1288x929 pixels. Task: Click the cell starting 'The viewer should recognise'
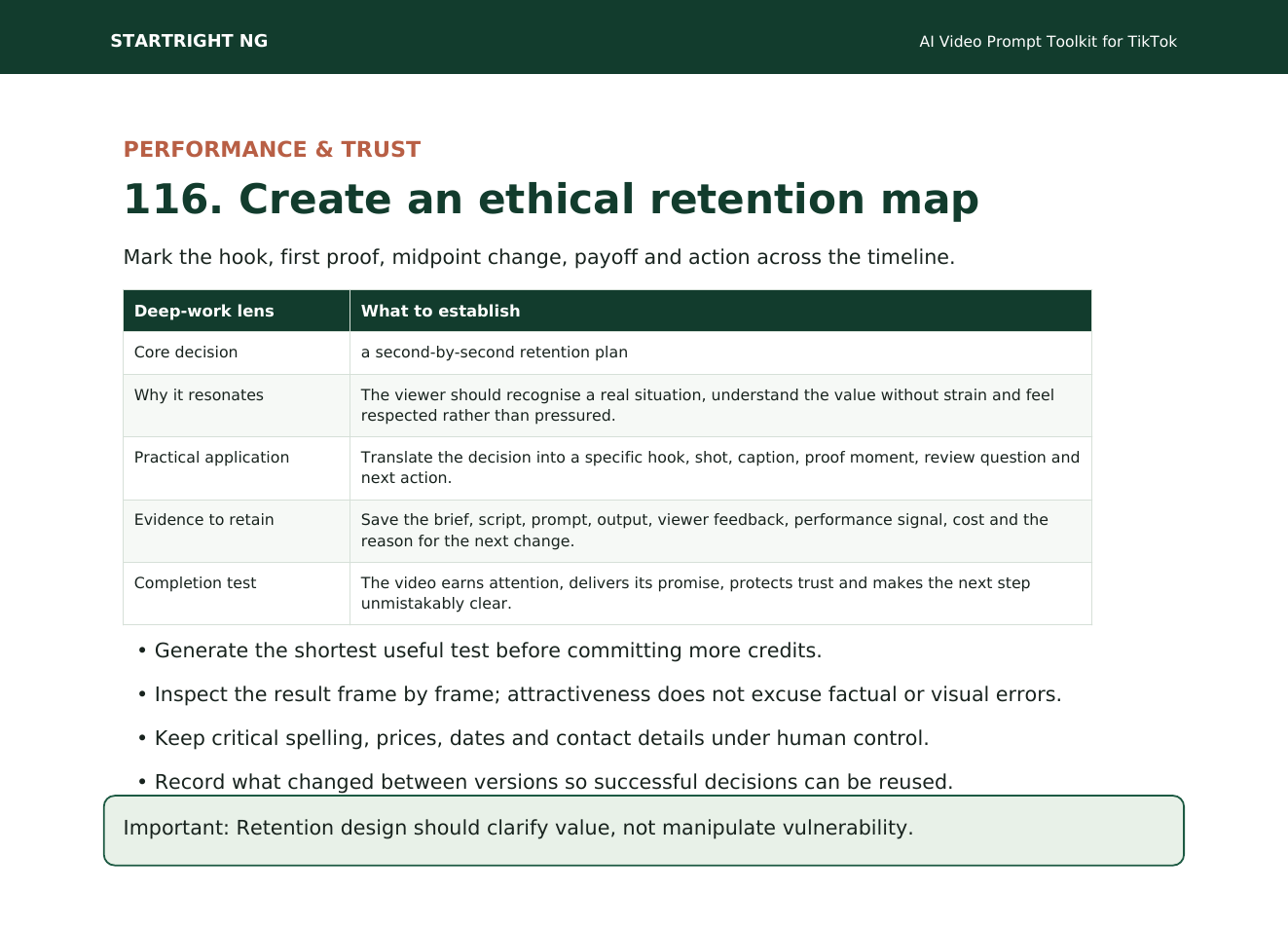[720, 405]
